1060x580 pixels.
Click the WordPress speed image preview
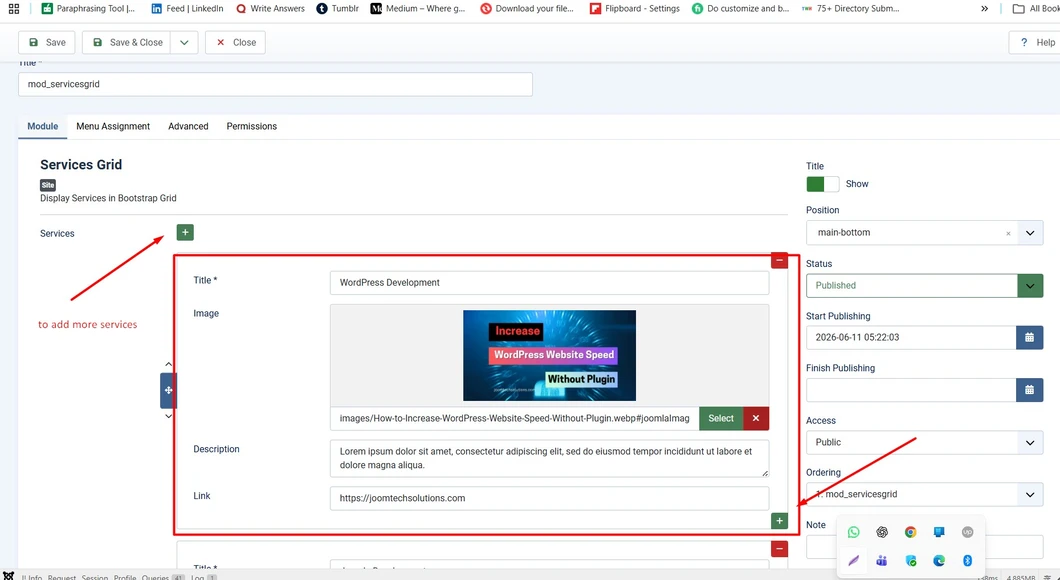[549, 356]
